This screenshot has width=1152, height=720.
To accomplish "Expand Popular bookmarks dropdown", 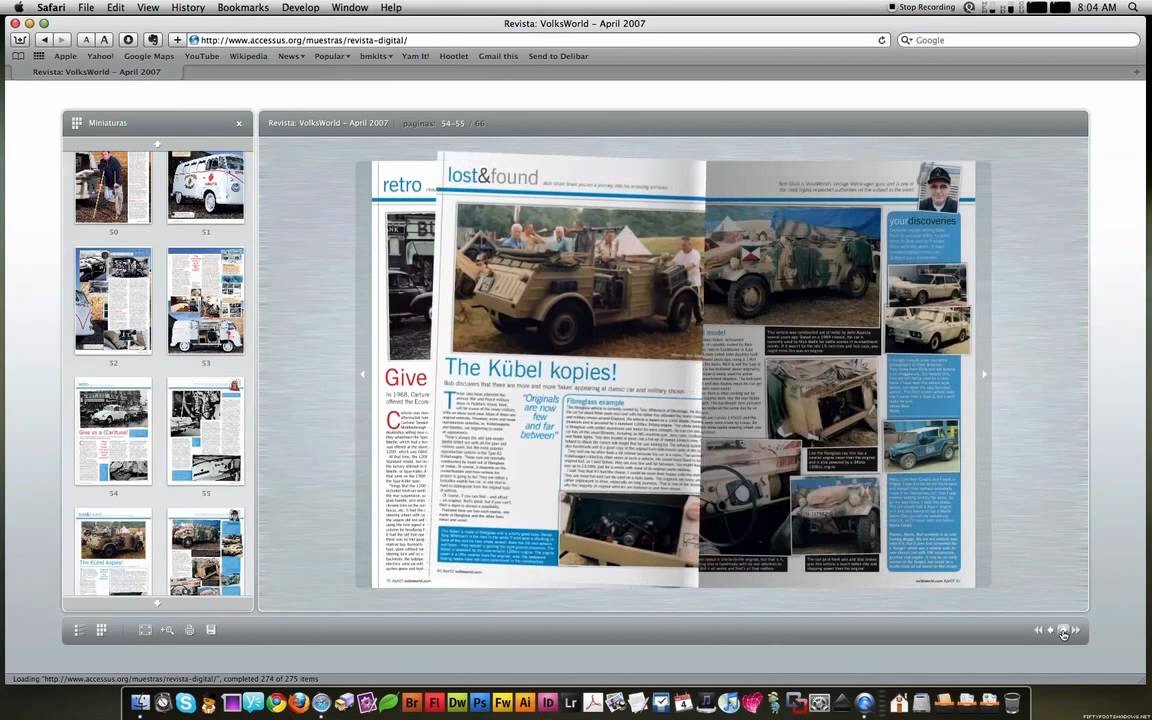I will [x=332, y=56].
